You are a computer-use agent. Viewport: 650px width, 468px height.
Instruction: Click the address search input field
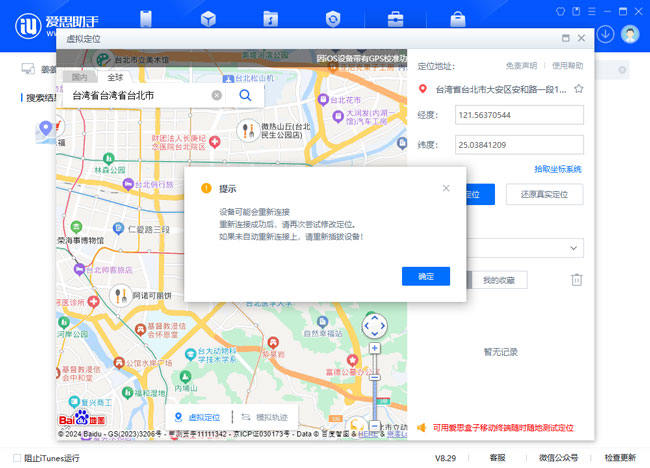(x=141, y=95)
